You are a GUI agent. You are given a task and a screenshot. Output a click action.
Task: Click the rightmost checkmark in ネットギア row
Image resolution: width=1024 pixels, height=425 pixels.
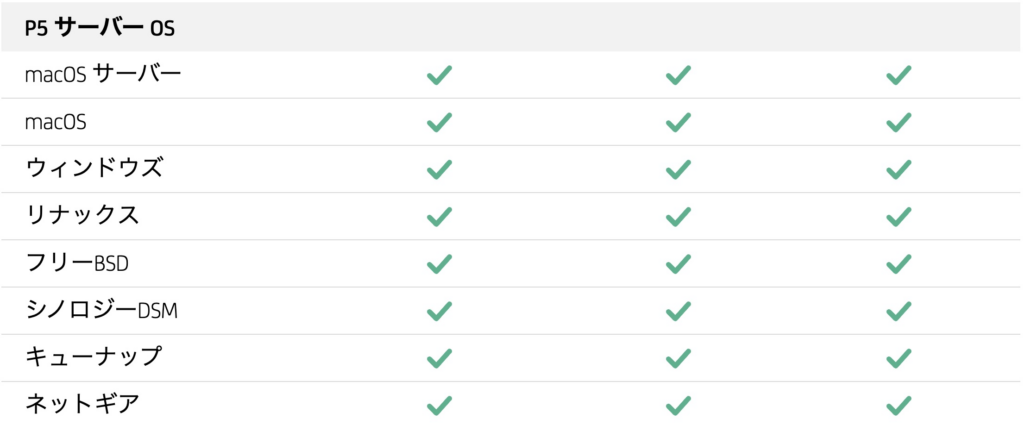[899, 405]
